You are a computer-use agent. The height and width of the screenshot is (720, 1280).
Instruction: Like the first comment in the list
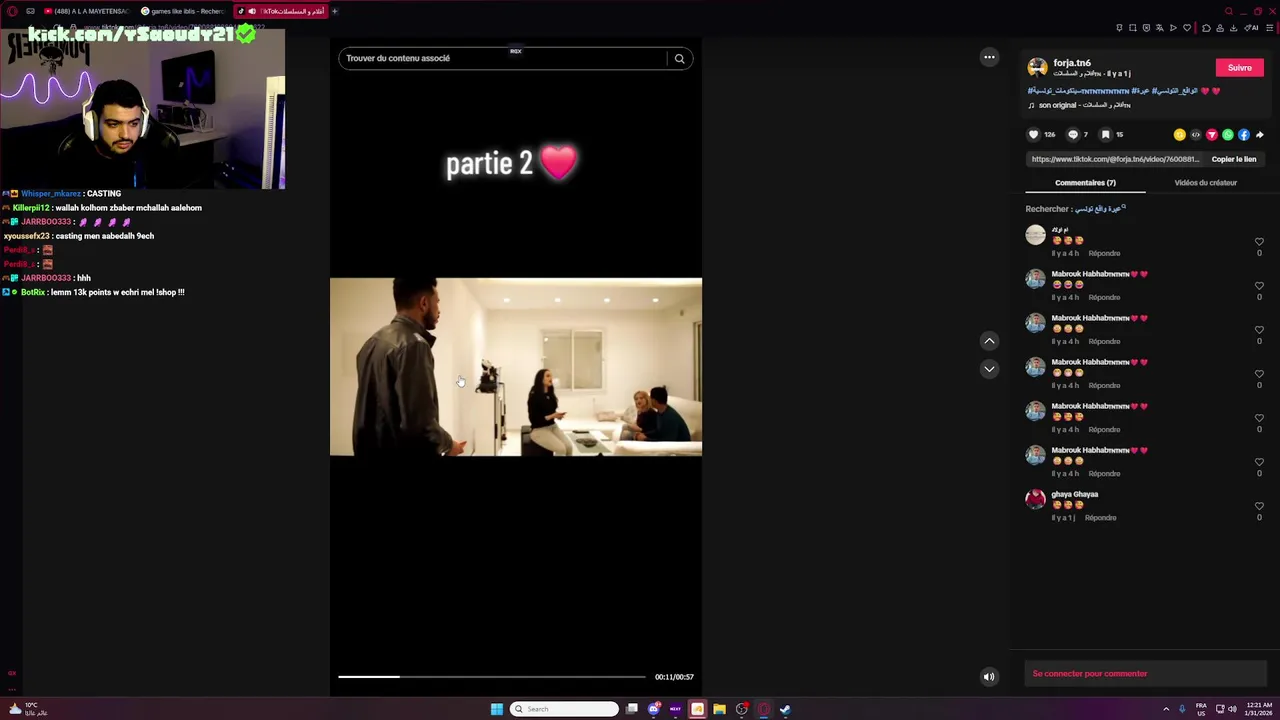pyautogui.click(x=1259, y=242)
